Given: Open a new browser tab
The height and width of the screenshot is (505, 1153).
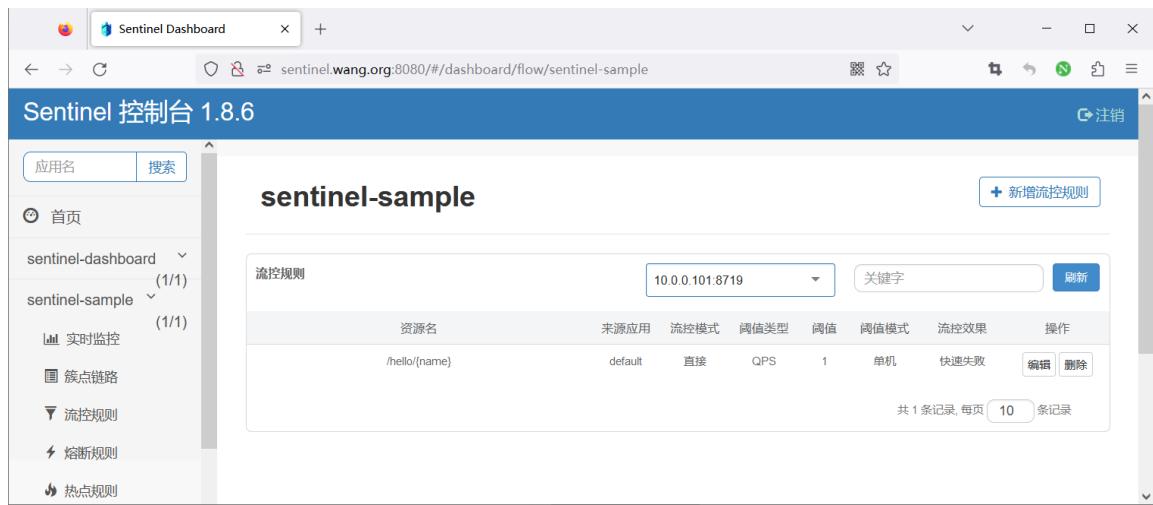Looking at the screenshot, I should coord(320,29).
